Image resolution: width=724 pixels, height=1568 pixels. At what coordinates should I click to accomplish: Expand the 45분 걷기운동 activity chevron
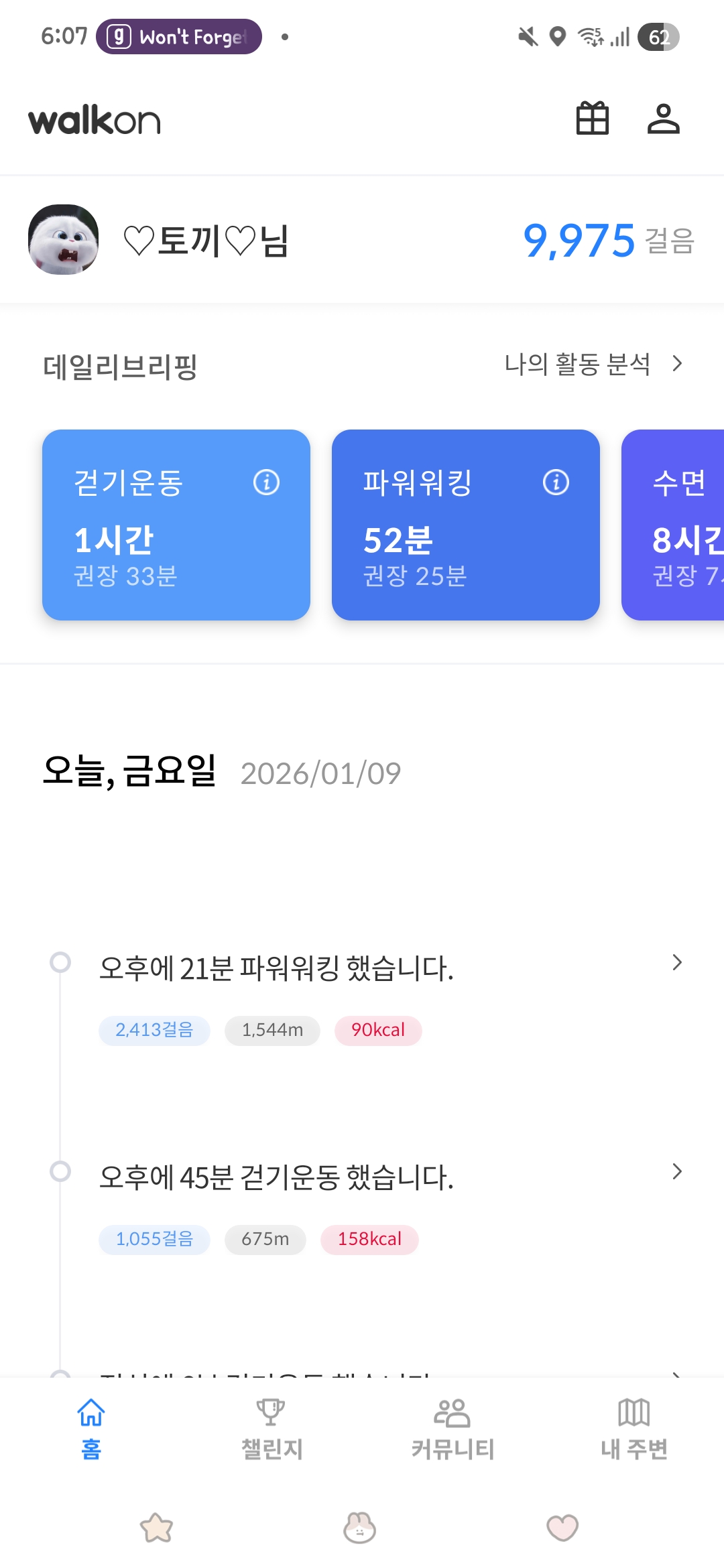click(677, 1171)
